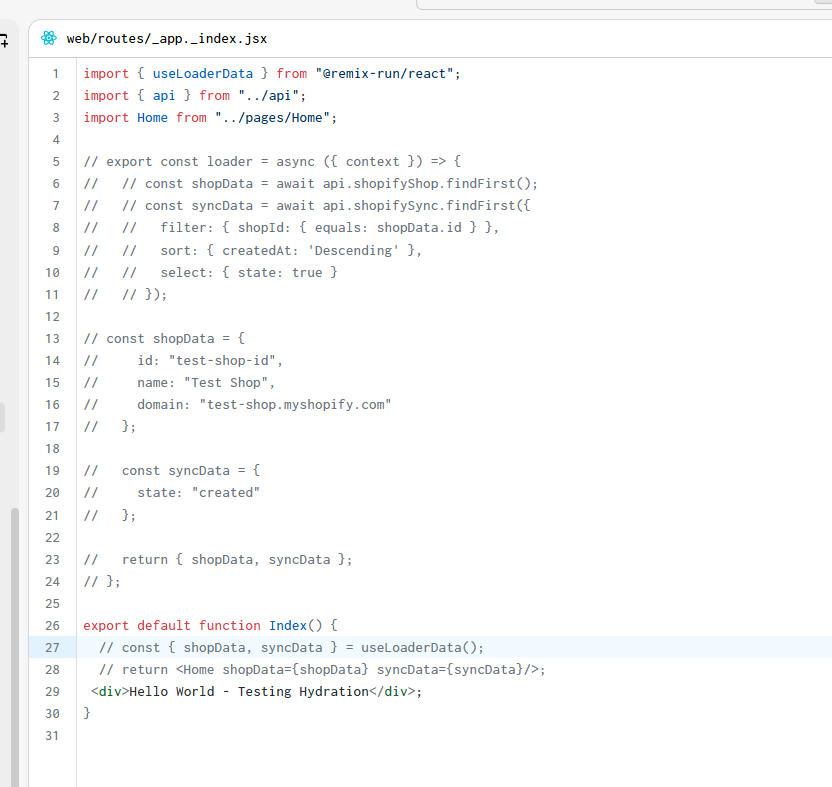The height and width of the screenshot is (787, 832).
Task: Click the React icon beside the file name
Action: click(49, 38)
